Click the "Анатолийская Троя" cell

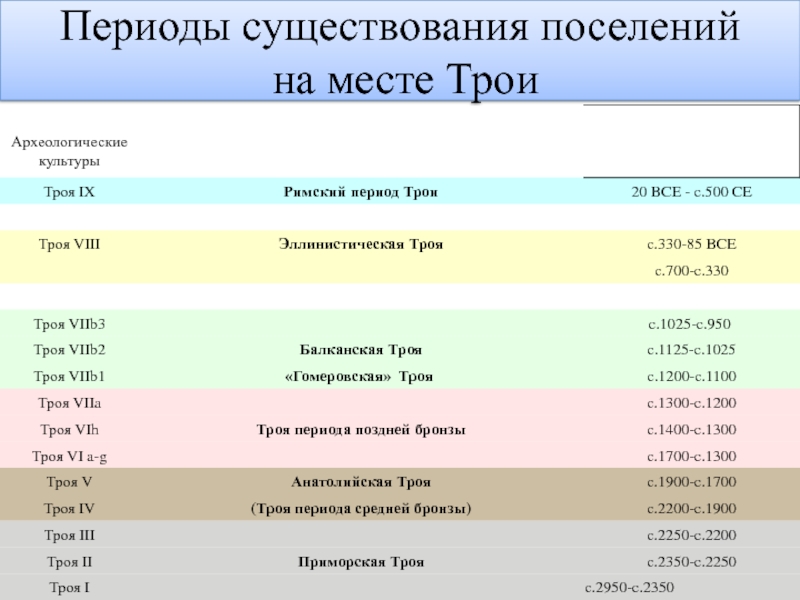[361, 482]
